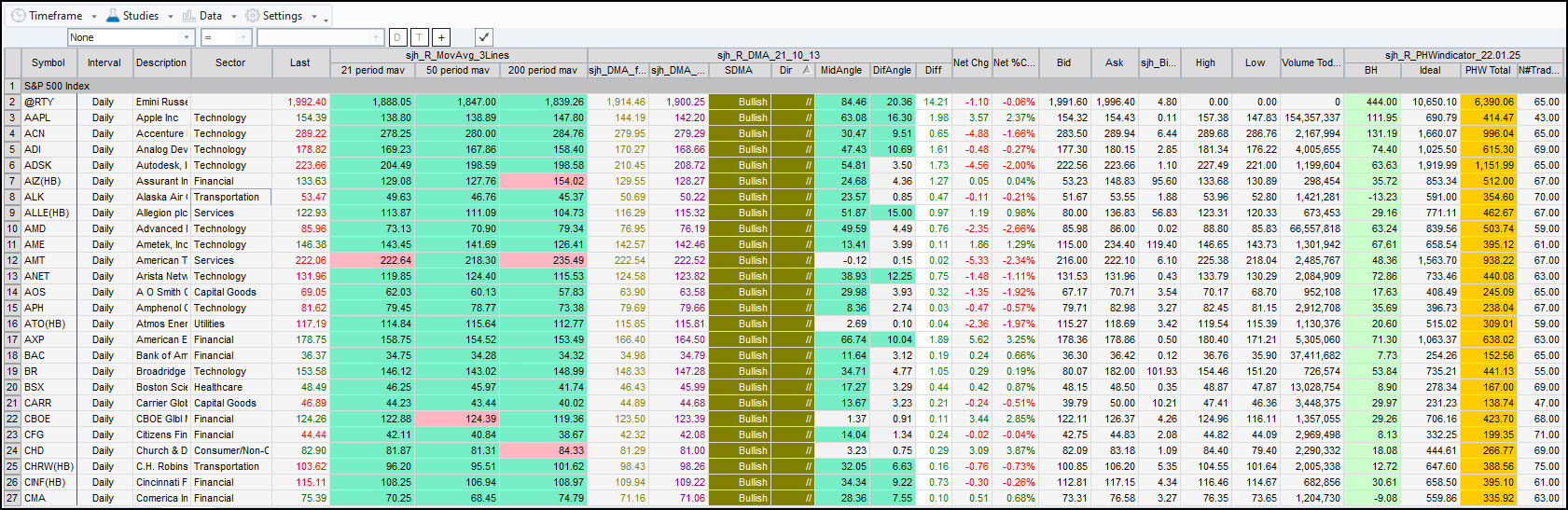Screen dimensions: 1568x510
Task: Open the Data menu
Action: coord(202,16)
